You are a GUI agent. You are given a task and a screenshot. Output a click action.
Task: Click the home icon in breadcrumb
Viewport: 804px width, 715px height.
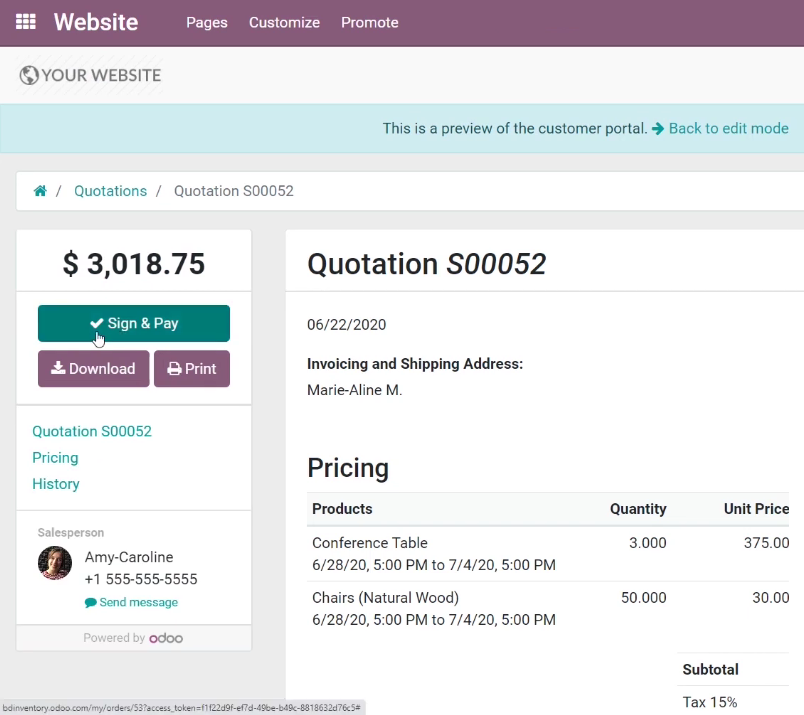(40, 191)
